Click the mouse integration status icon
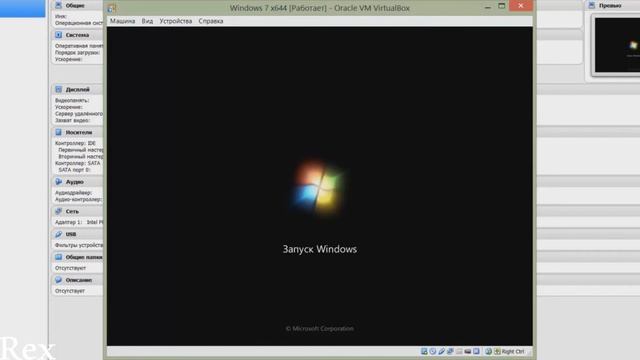The image size is (640, 360). (488, 351)
